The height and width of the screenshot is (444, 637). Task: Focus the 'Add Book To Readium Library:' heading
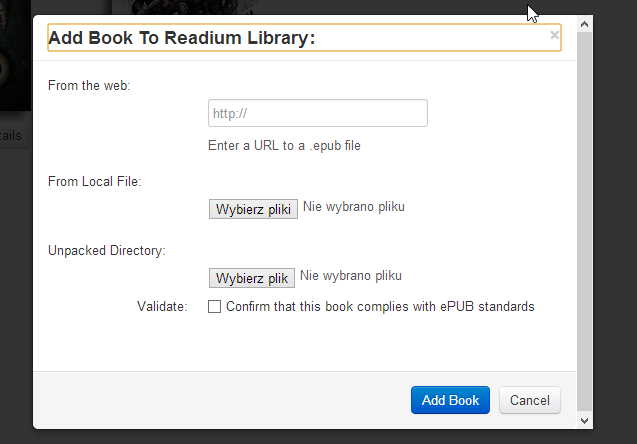[x=182, y=38]
